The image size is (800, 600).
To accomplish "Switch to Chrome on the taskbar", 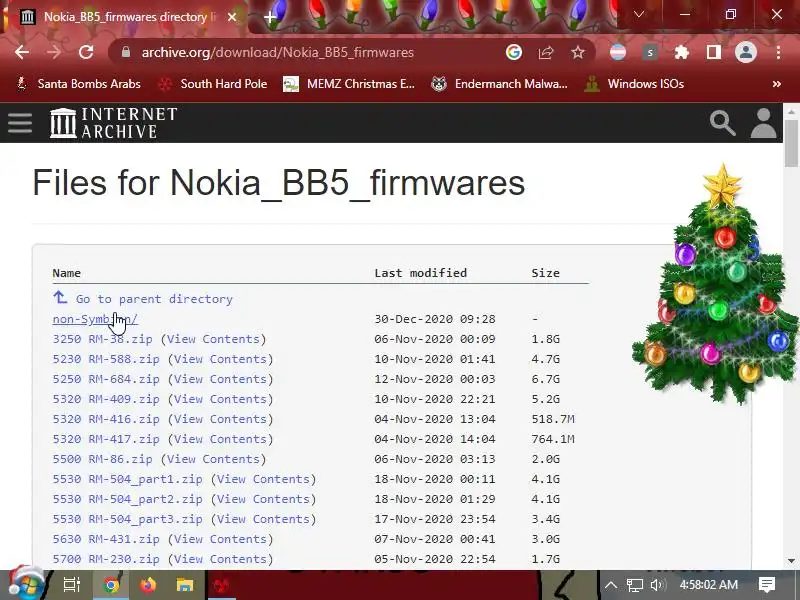I will tap(111, 585).
